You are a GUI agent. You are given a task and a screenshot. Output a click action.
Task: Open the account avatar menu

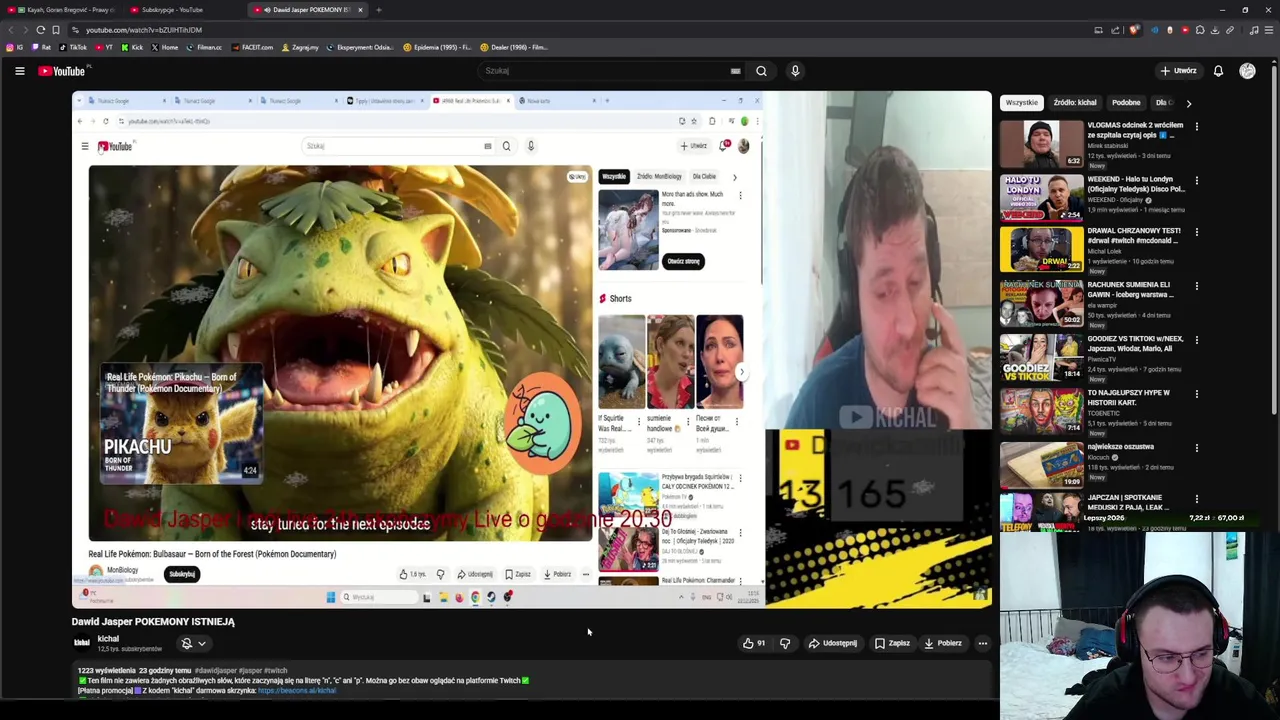[1247, 71]
